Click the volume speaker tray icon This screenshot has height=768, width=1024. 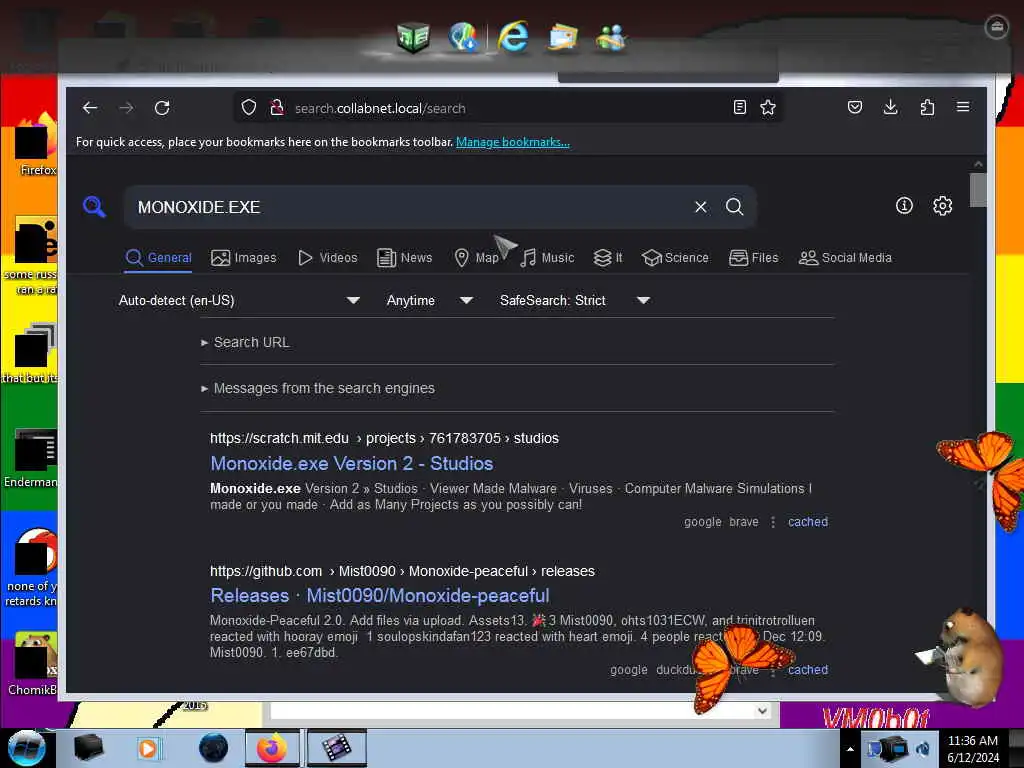923,749
